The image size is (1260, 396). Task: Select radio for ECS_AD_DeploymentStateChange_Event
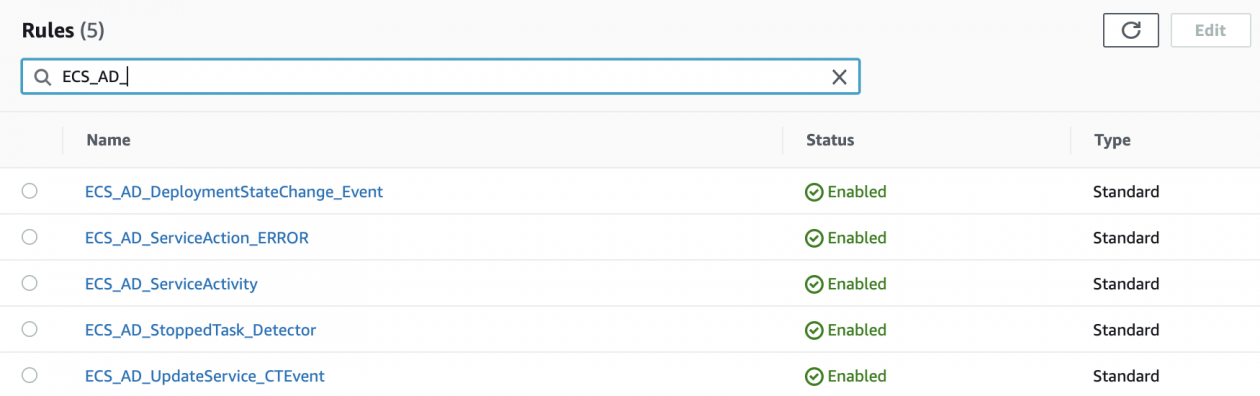click(29, 191)
